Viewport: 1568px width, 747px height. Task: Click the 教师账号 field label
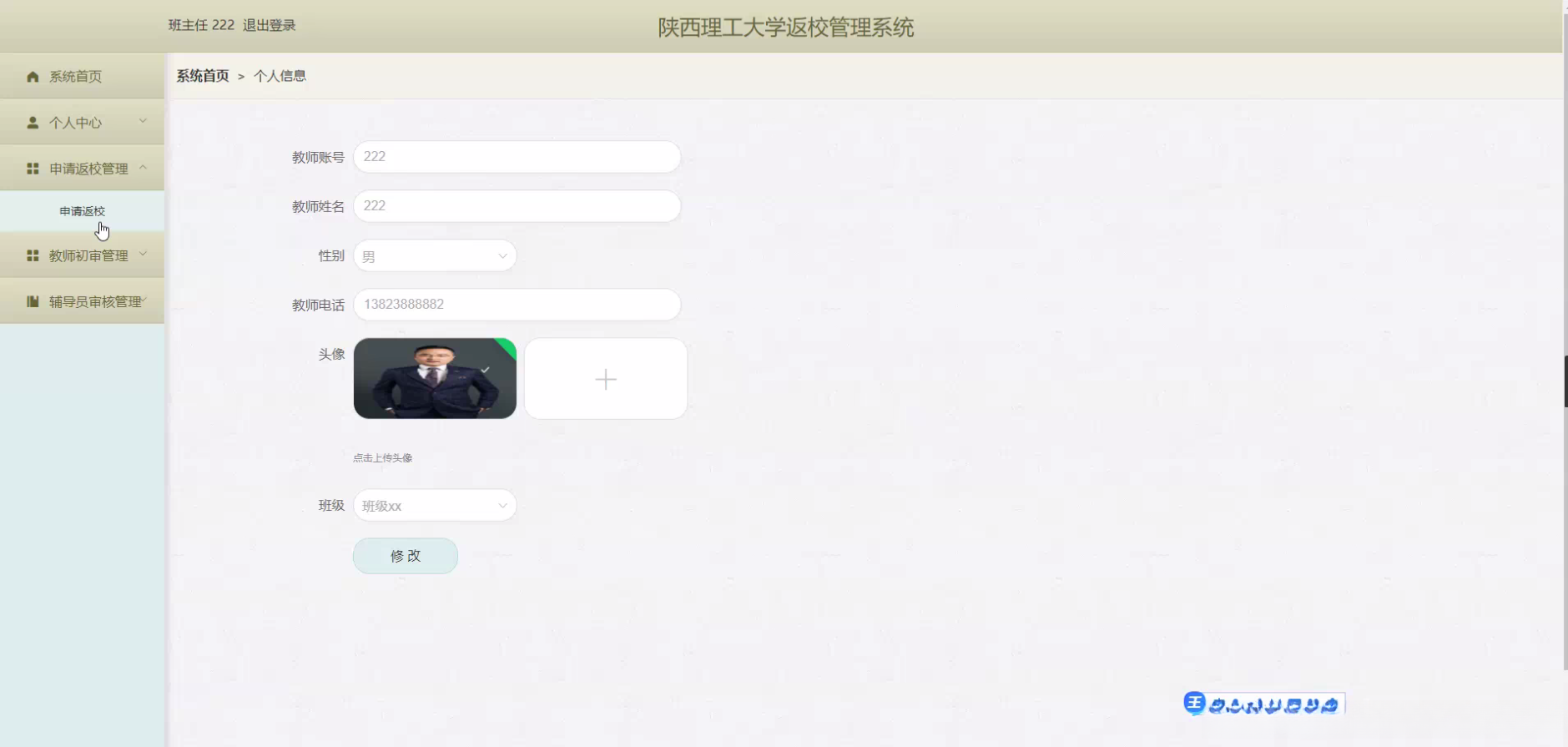(318, 157)
